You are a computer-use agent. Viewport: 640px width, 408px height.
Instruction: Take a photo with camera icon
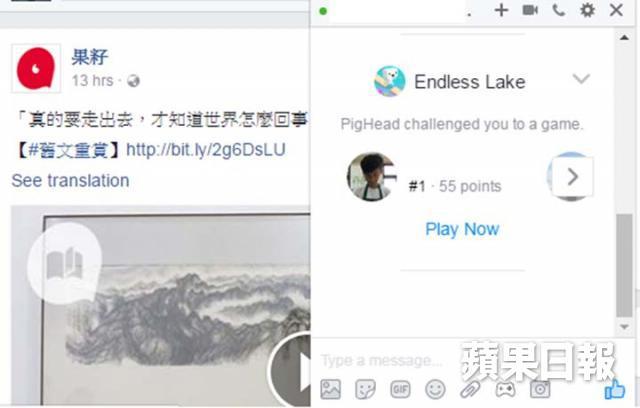(540, 389)
